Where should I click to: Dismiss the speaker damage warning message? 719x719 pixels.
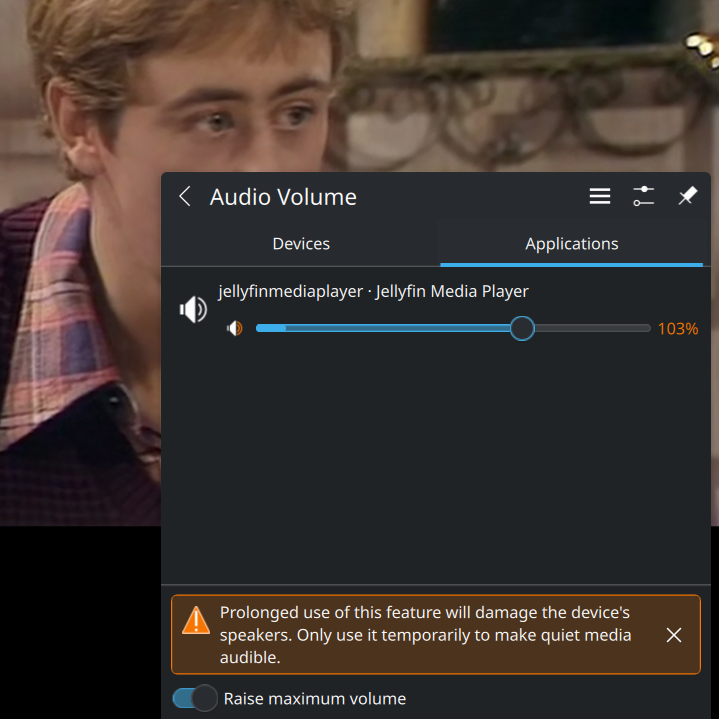[x=674, y=635]
